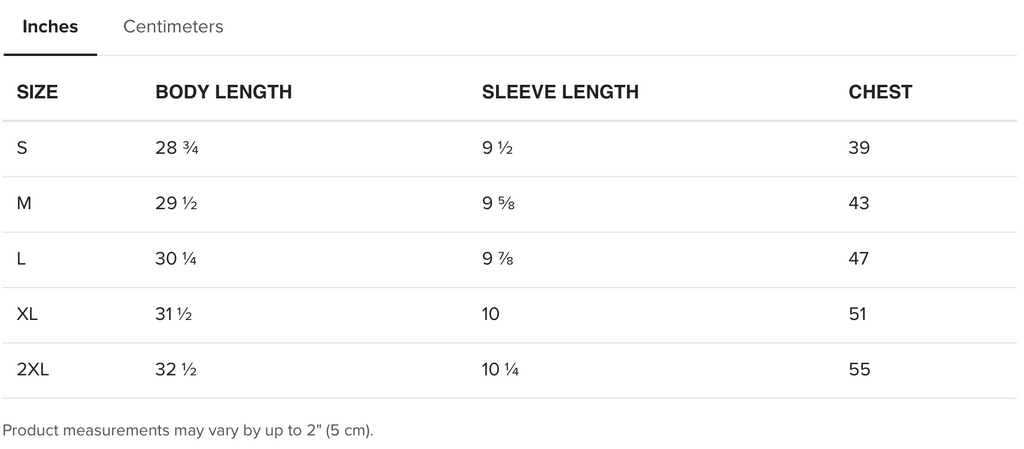Select the S size row label
Viewport: 1024px width, 449px height.
pyautogui.click(x=22, y=148)
